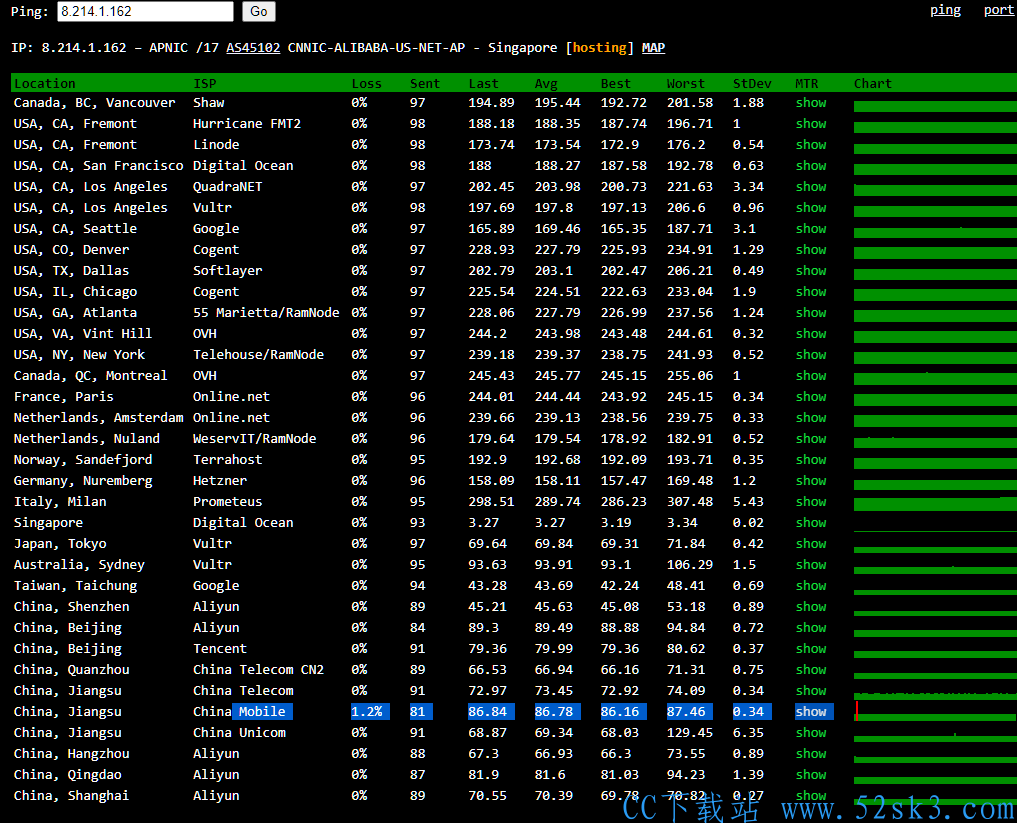Viewport: 1017px width, 823px height.
Task: Show MTR for Fremont Hurricane FMT2
Action: click(x=811, y=124)
